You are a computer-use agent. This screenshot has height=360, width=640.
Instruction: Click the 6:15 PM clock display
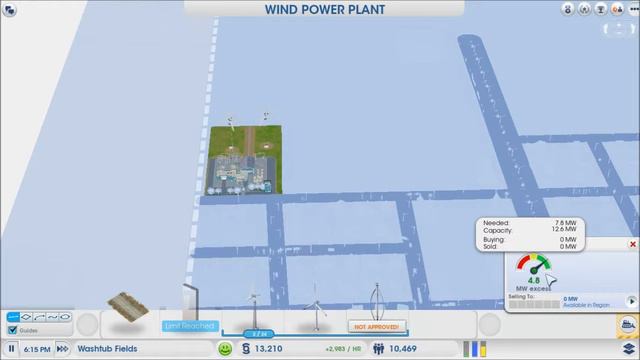pos(37,349)
